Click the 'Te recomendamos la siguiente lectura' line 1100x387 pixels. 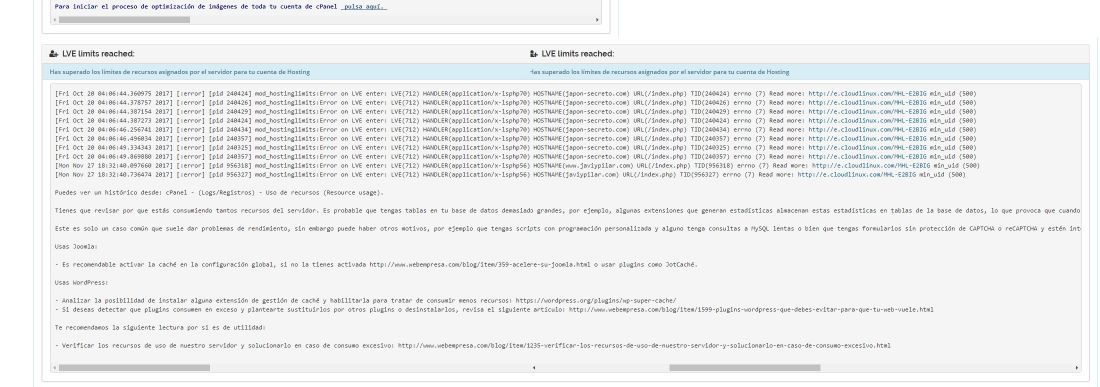pos(160,327)
